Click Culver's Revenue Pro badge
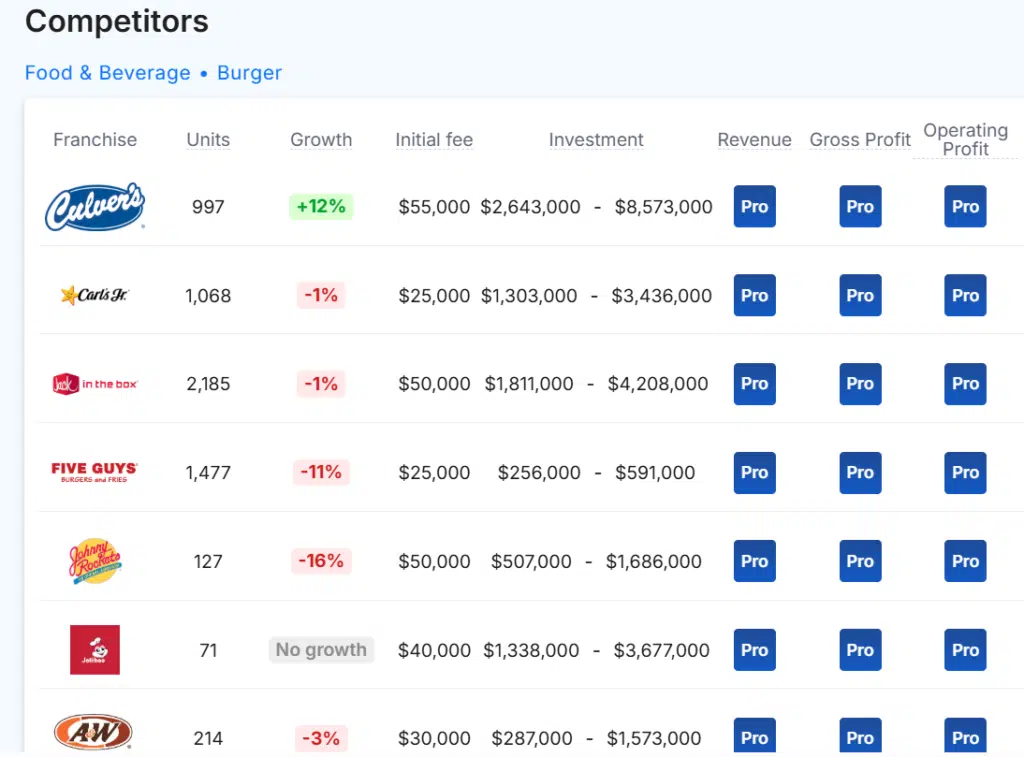Image resolution: width=1024 pixels, height=757 pixels. [x=754, y=207]
